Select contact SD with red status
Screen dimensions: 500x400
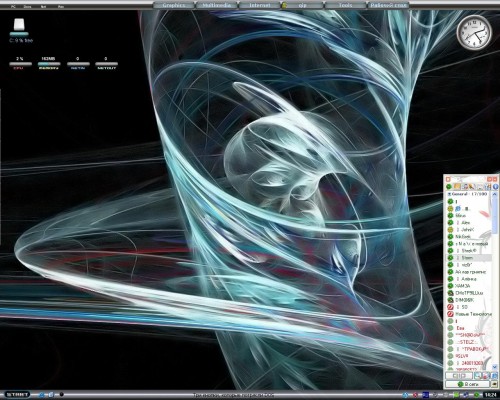pyautogui.click(x=469, y=307)
